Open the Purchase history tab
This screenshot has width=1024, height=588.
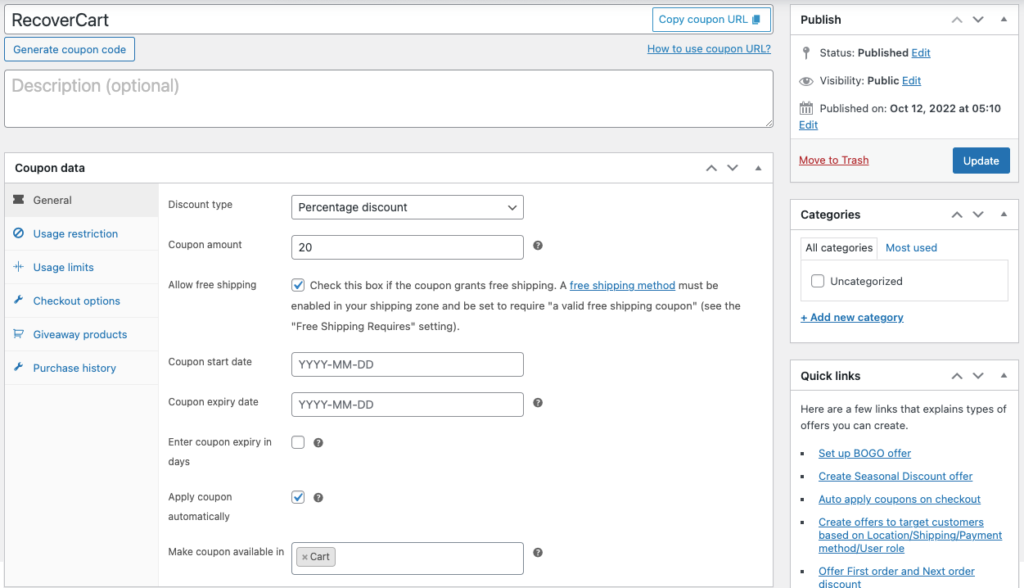point(82,368)
